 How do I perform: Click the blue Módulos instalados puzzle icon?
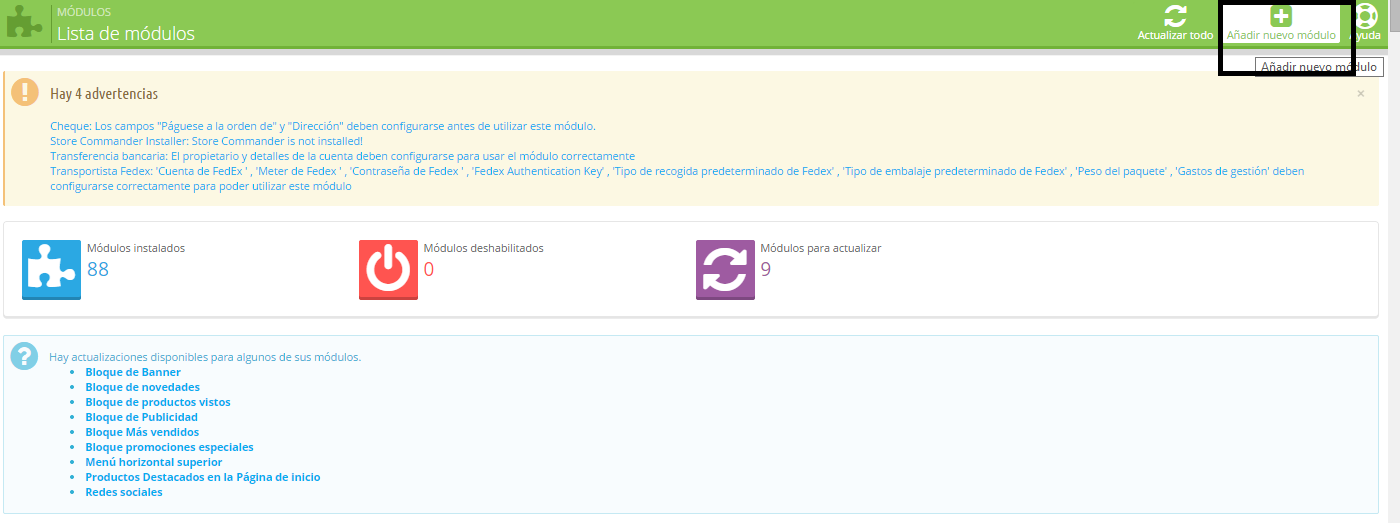[x=51, y=270]
